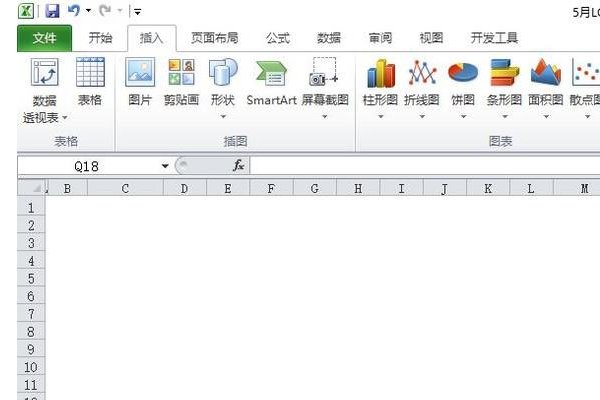Open the 公式 (Formulas) tab

tap(278, 38)
